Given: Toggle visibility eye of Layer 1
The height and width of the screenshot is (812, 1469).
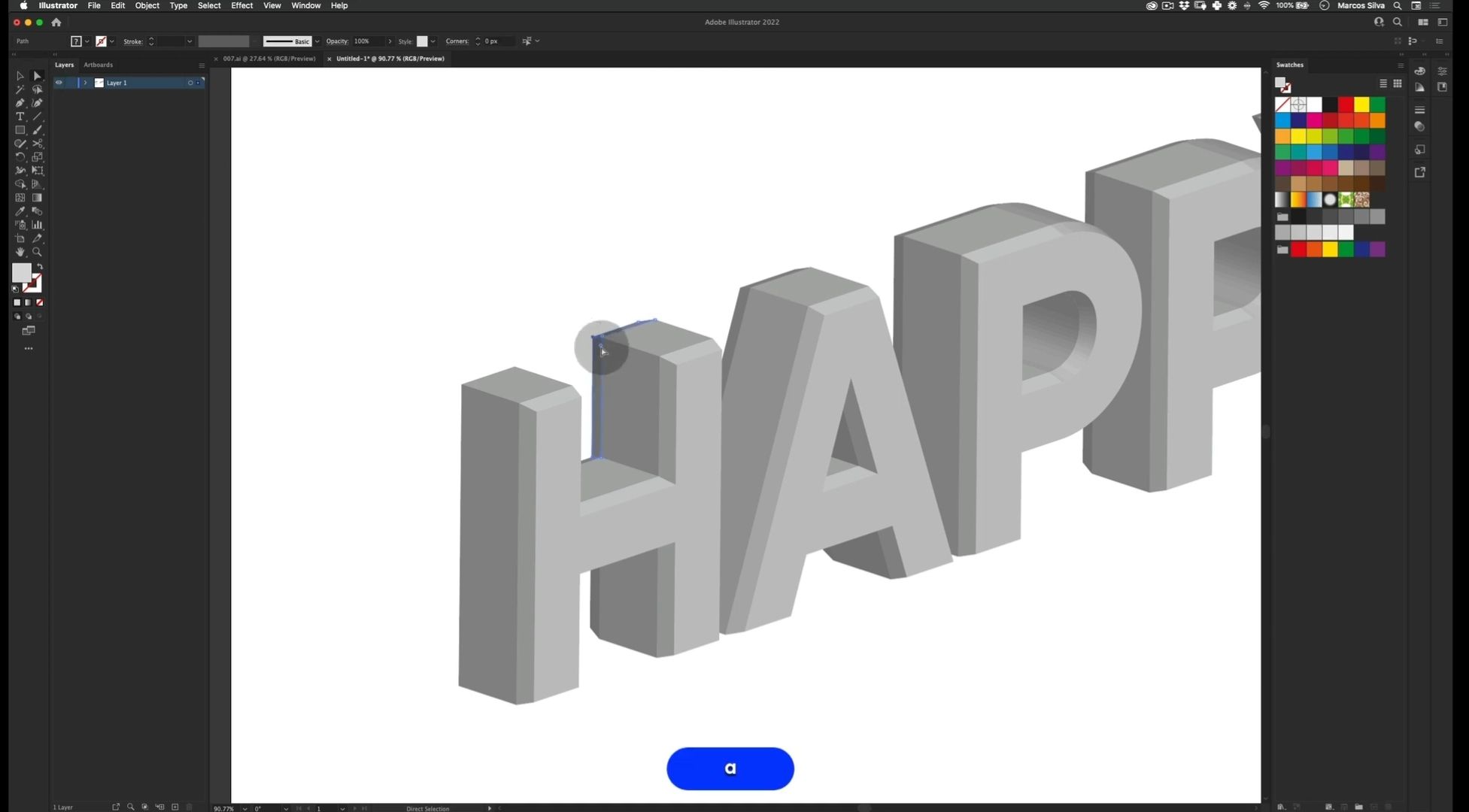Looking at the screenshot, I should pyautogui.click(x=59, y=83).
